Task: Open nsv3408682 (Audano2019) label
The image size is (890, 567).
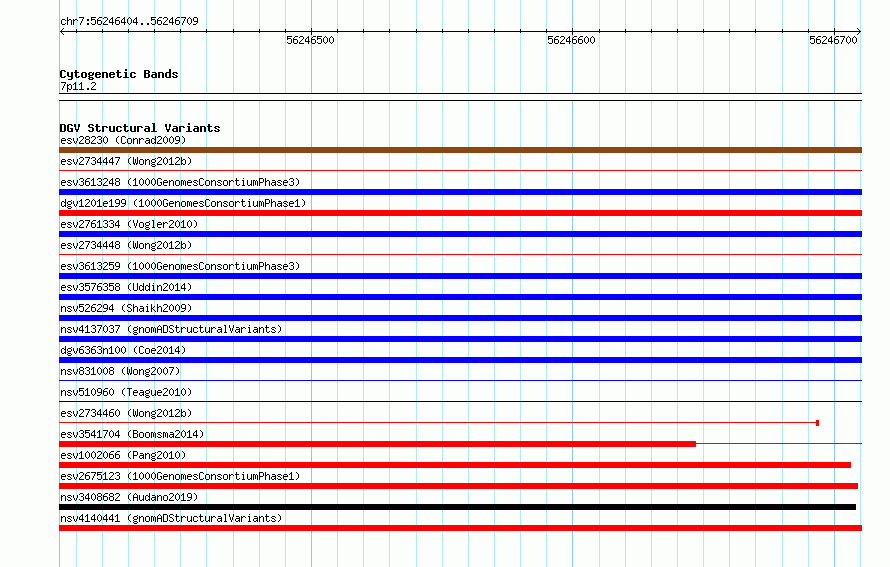Action: tap(129, 497)
